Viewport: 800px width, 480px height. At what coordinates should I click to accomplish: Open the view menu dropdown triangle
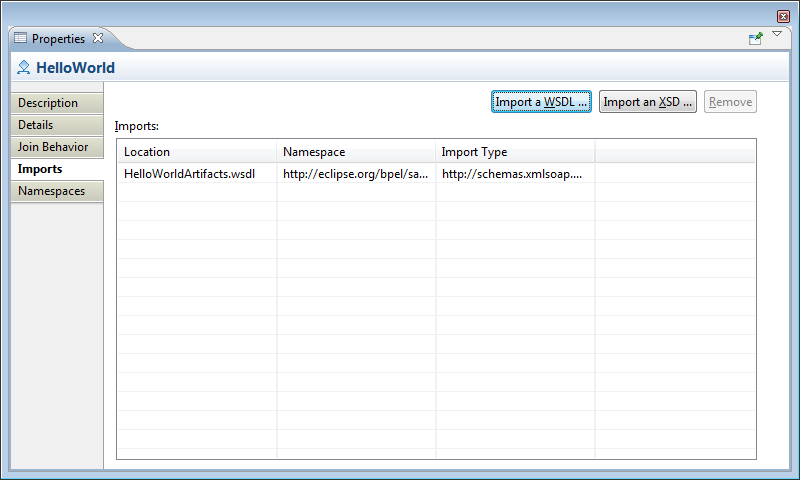tap(777, 35)
